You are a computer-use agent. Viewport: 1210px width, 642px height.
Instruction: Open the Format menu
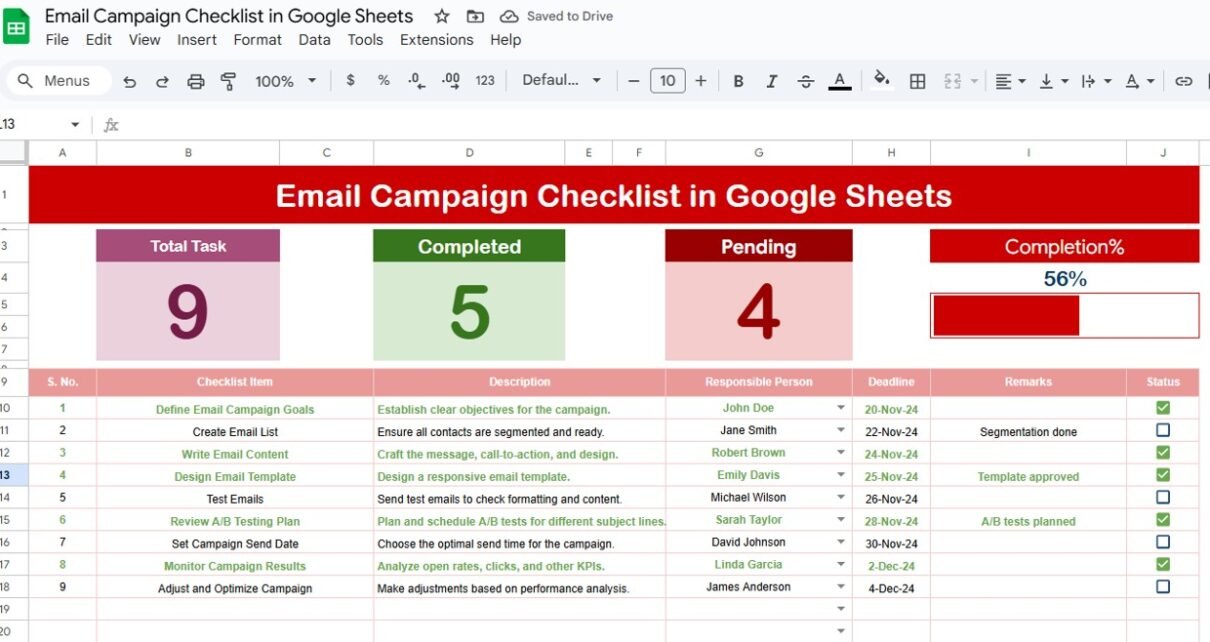click(x=258, y=40)
